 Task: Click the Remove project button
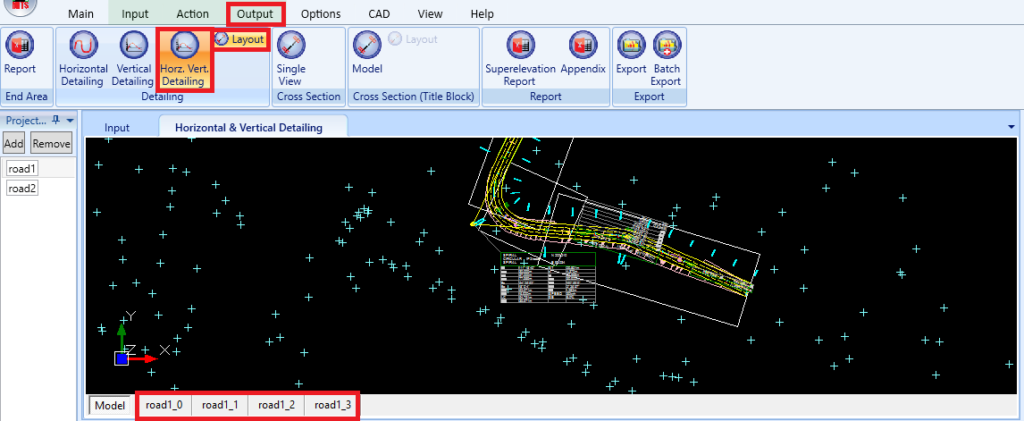(x=52, y=144)
